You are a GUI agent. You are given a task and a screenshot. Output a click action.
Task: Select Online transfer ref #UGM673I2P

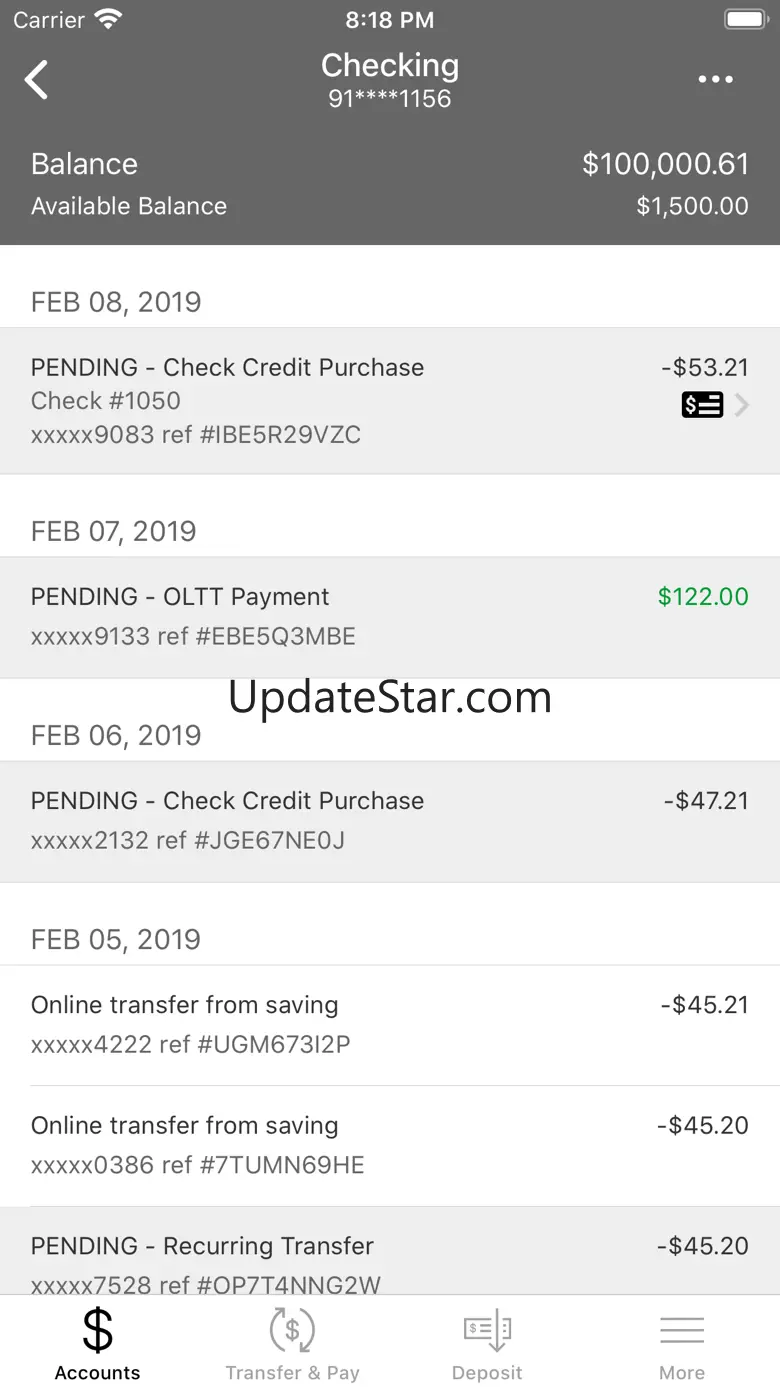[390, 1025]
